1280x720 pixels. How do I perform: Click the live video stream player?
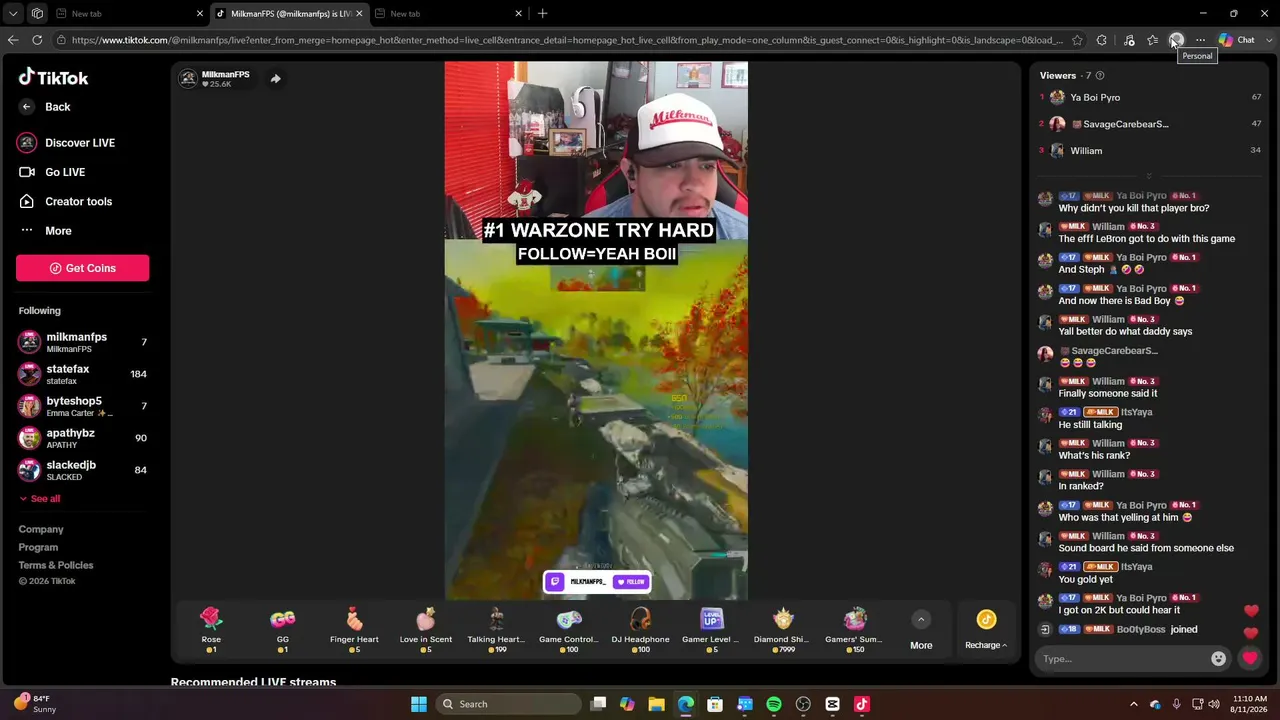[596, 331]
